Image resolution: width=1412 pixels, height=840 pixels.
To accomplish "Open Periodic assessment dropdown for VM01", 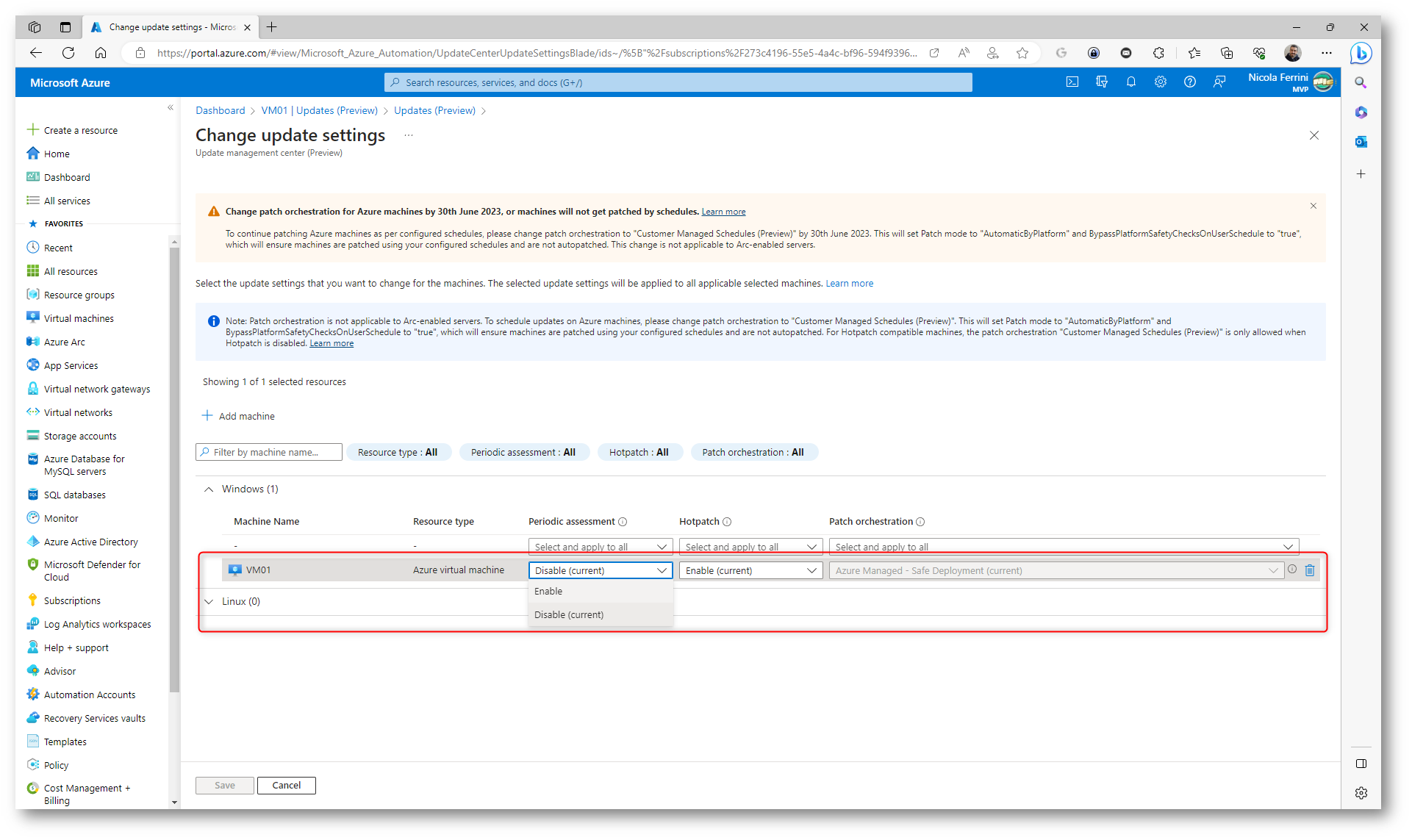I will coord(601,570).
